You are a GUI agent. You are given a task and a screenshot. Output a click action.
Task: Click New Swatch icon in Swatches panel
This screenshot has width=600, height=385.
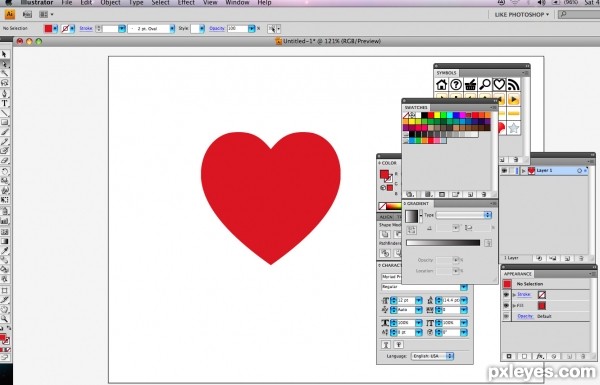point(471,194)
